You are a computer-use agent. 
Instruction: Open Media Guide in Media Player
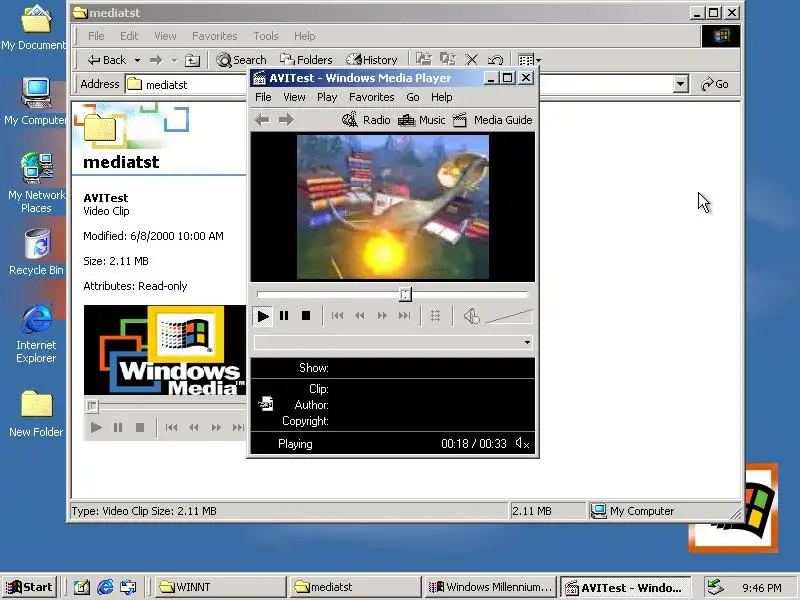(x=493, y=120)
